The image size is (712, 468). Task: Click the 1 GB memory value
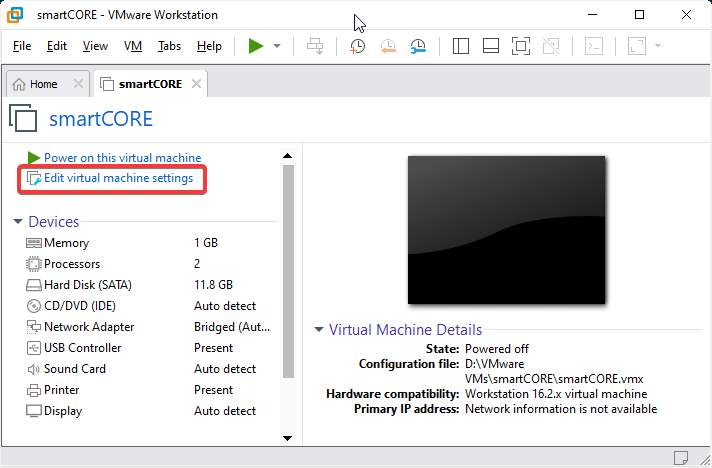pos(206,243)
